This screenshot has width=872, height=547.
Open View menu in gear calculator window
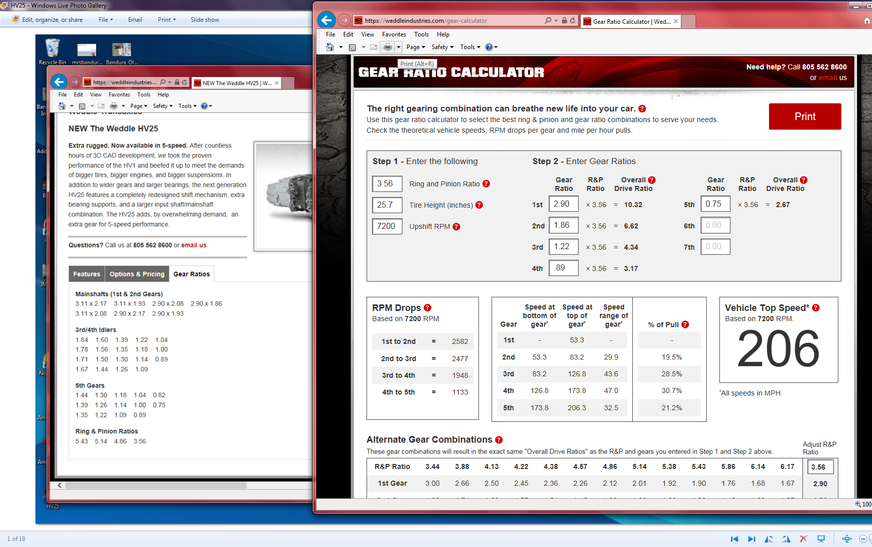[x=368, y=34]
